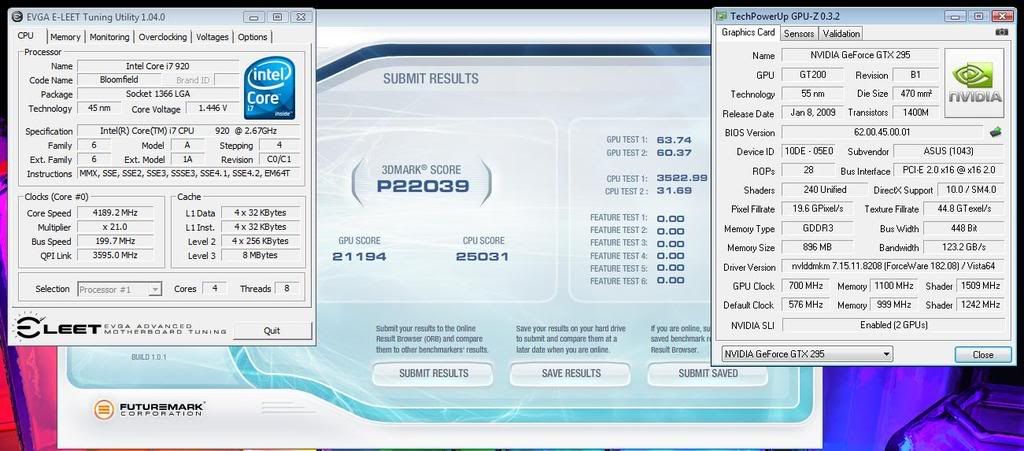The image size is (1024, 451).
Task: Open the Processor #1 selection dropdown
Action: (120, 289)
